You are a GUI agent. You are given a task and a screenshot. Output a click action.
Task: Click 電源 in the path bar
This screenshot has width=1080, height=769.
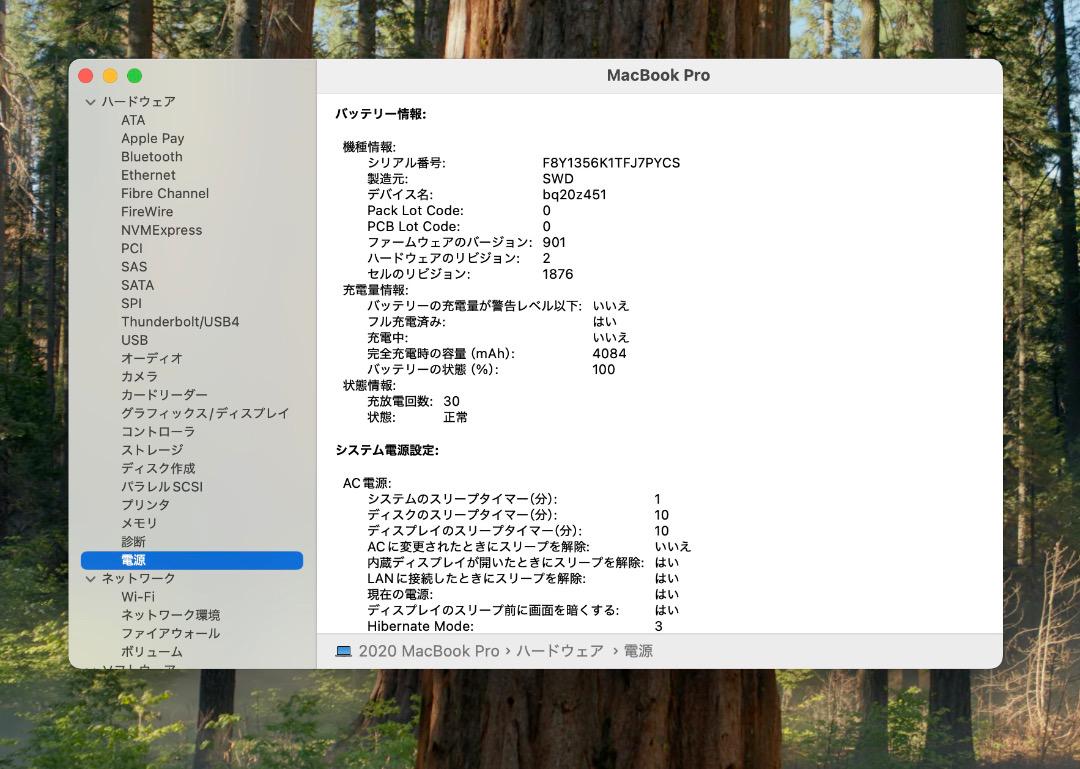click(638, 651)
